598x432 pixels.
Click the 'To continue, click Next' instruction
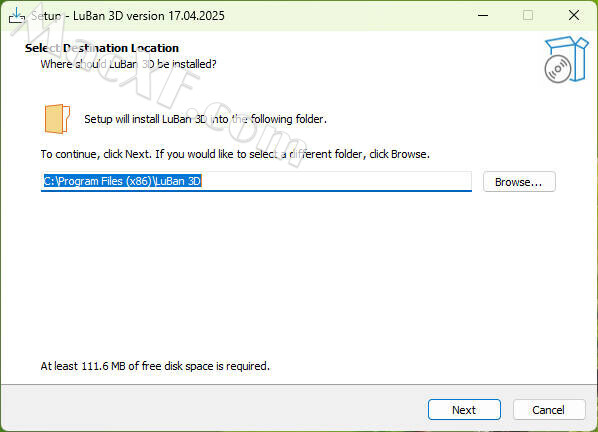[x=235, y=154]
